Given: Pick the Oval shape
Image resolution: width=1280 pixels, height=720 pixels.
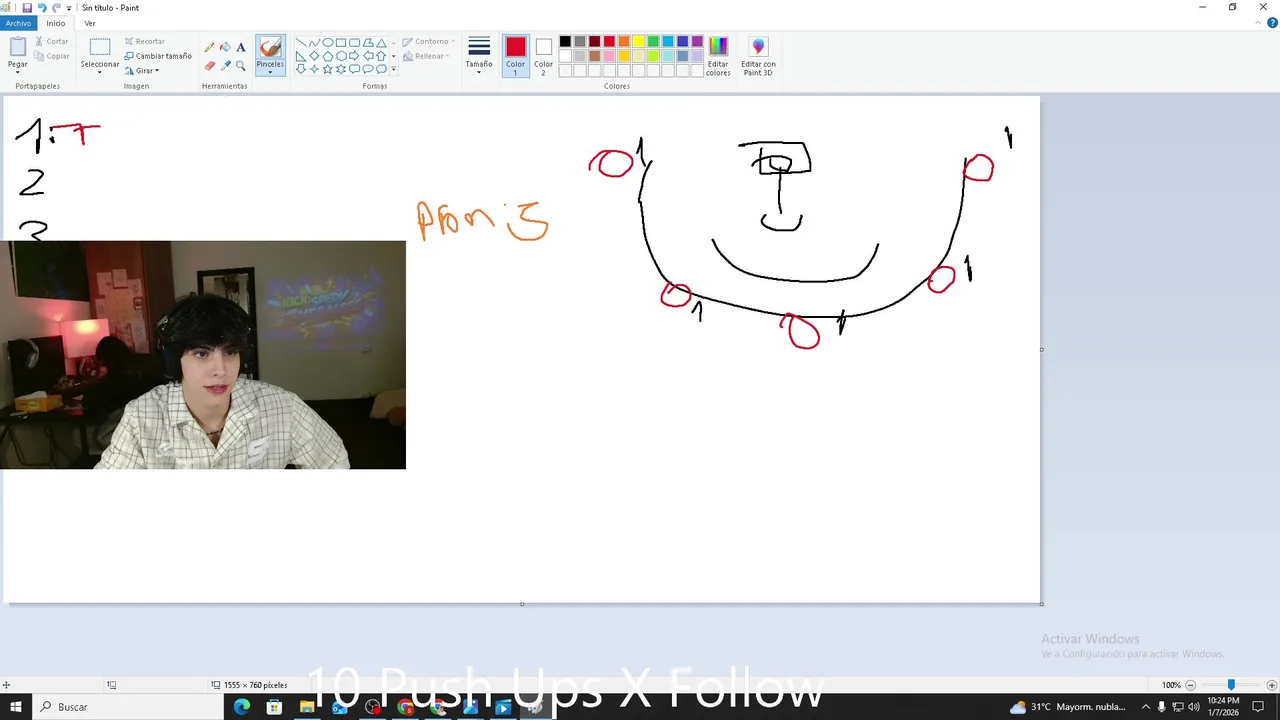Looking at the screenshot, I should click(328, 43).
